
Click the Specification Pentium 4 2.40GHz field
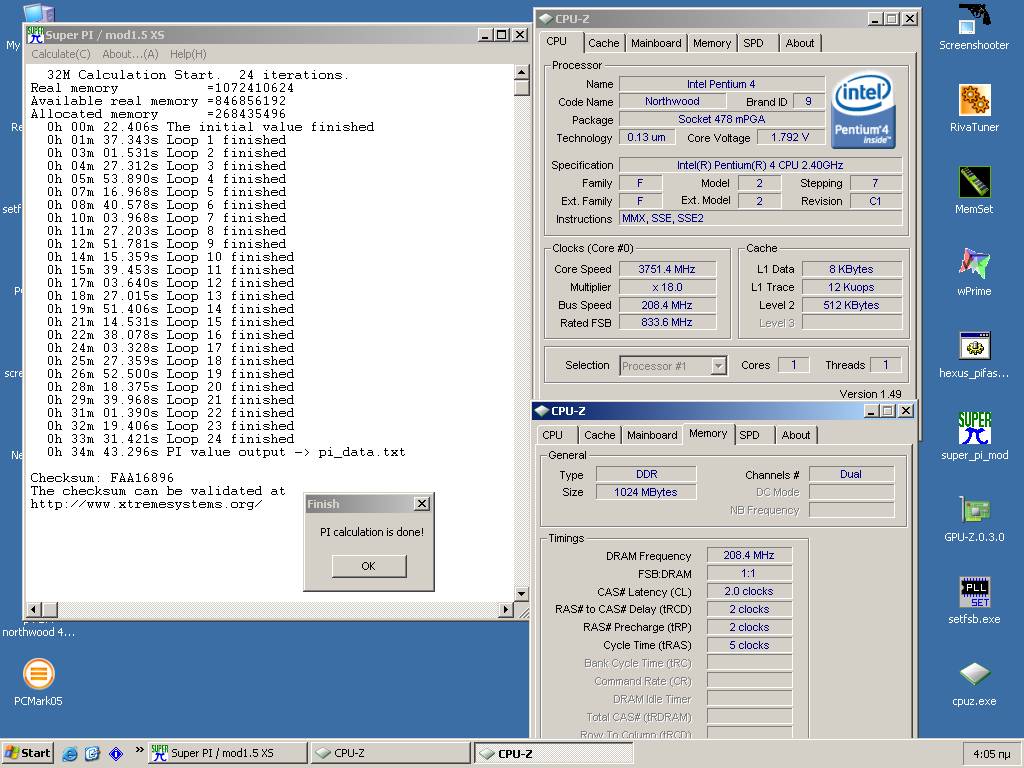click(x=760, y=165)
